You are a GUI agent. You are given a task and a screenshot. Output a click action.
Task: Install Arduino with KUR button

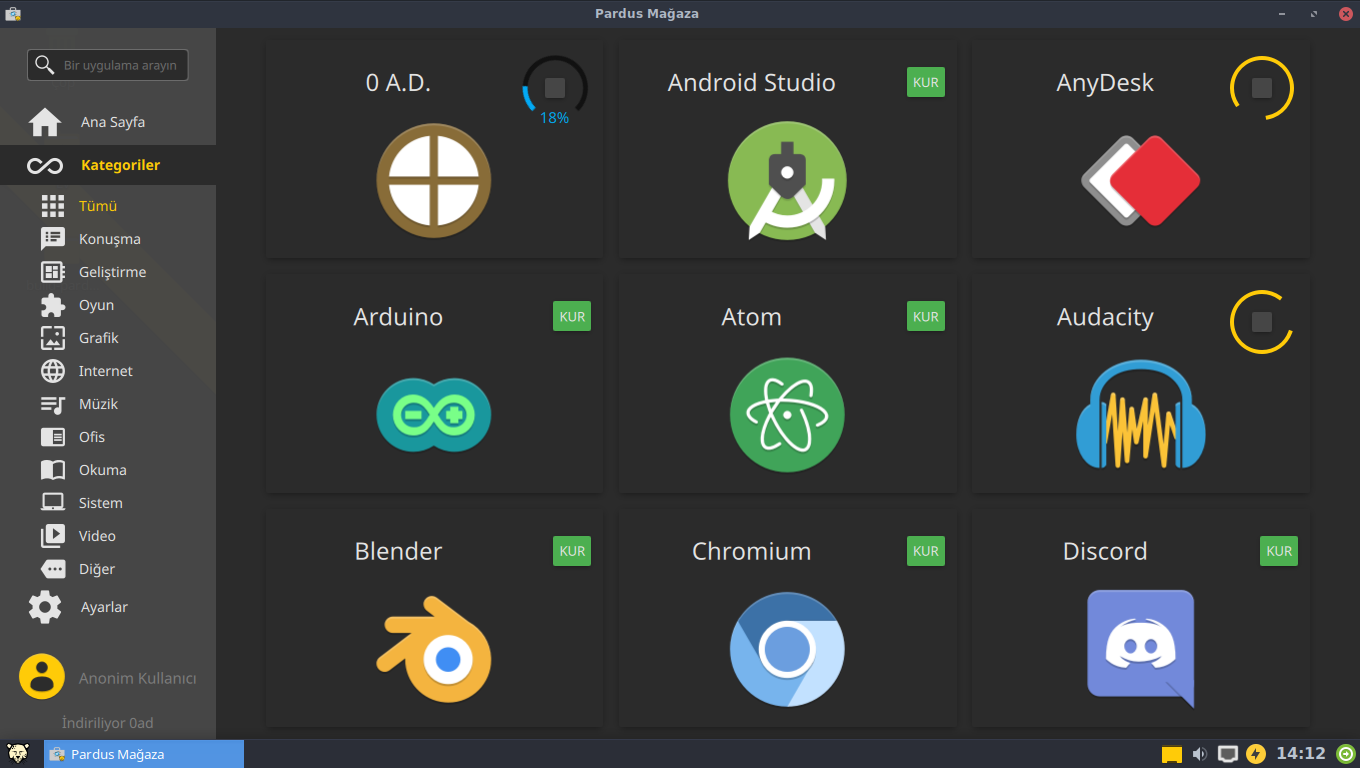[572, 316]
